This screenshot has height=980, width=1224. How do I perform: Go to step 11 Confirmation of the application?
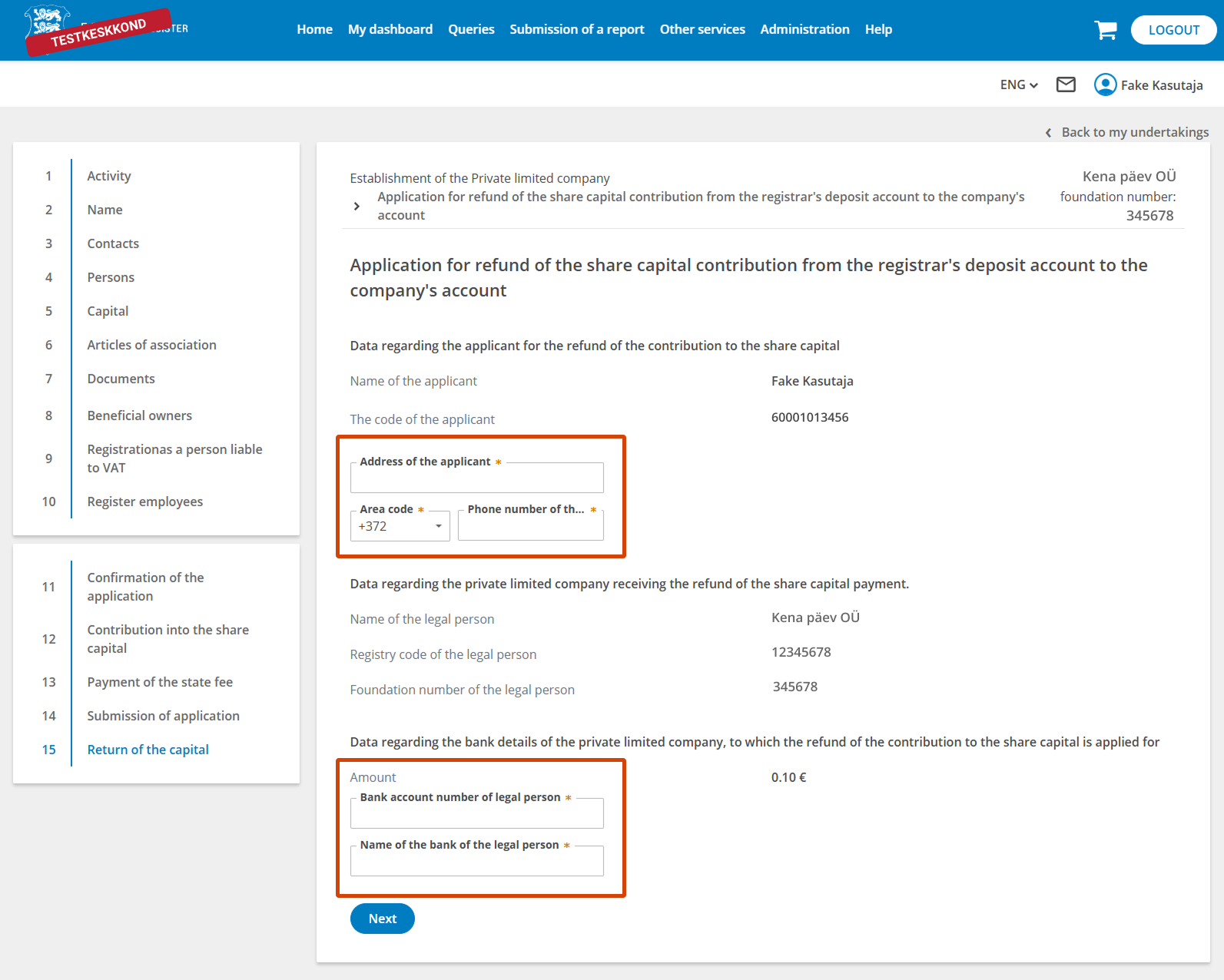click(x=145, y=587)
